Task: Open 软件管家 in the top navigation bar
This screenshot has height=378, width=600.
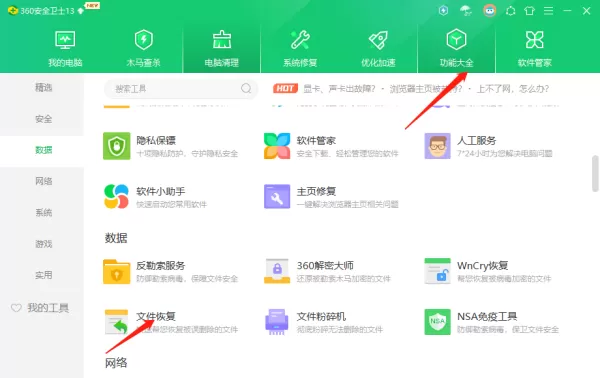Action: pyautogui.click(x=535, y=48)
